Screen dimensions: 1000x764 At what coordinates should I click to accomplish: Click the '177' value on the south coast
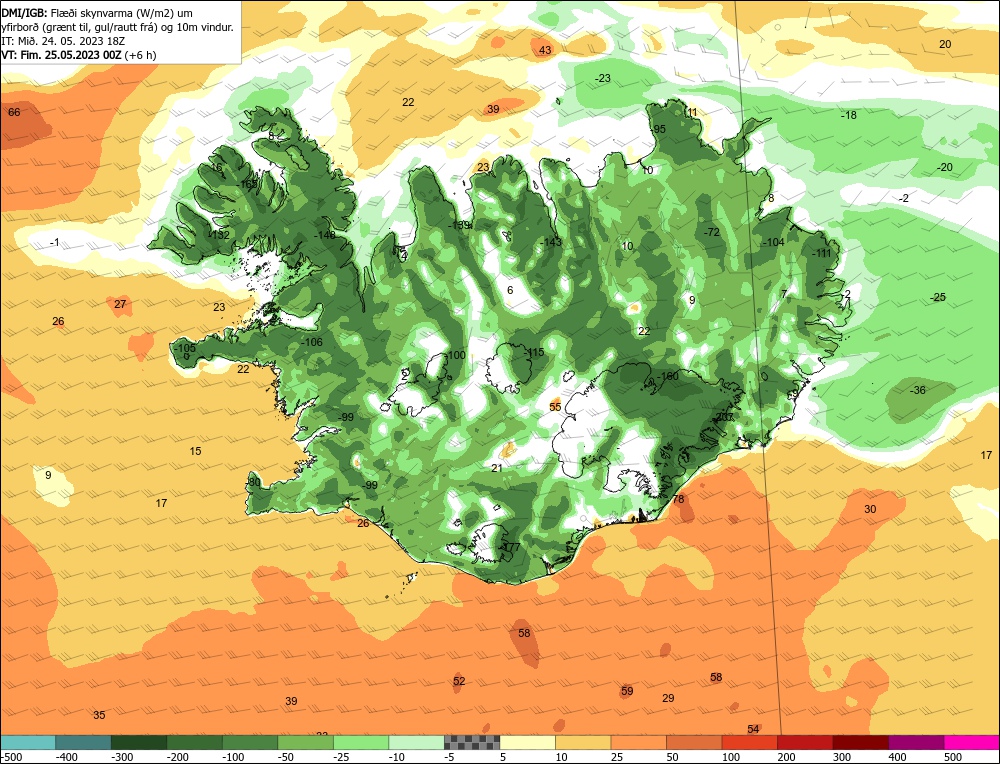click(x=511, y=548)
